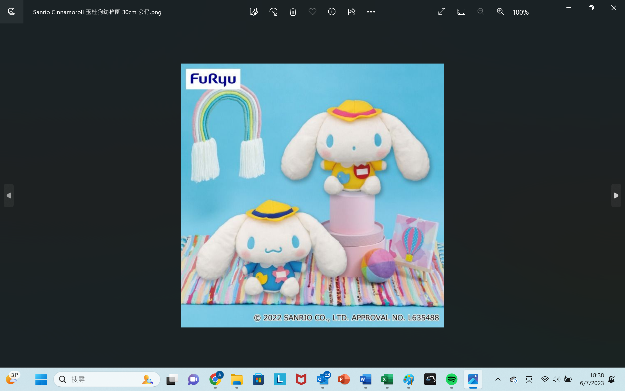Expand the hidden system tray icons chevron
The height and width of the screenshot is (391, 625).
(497, 379)
